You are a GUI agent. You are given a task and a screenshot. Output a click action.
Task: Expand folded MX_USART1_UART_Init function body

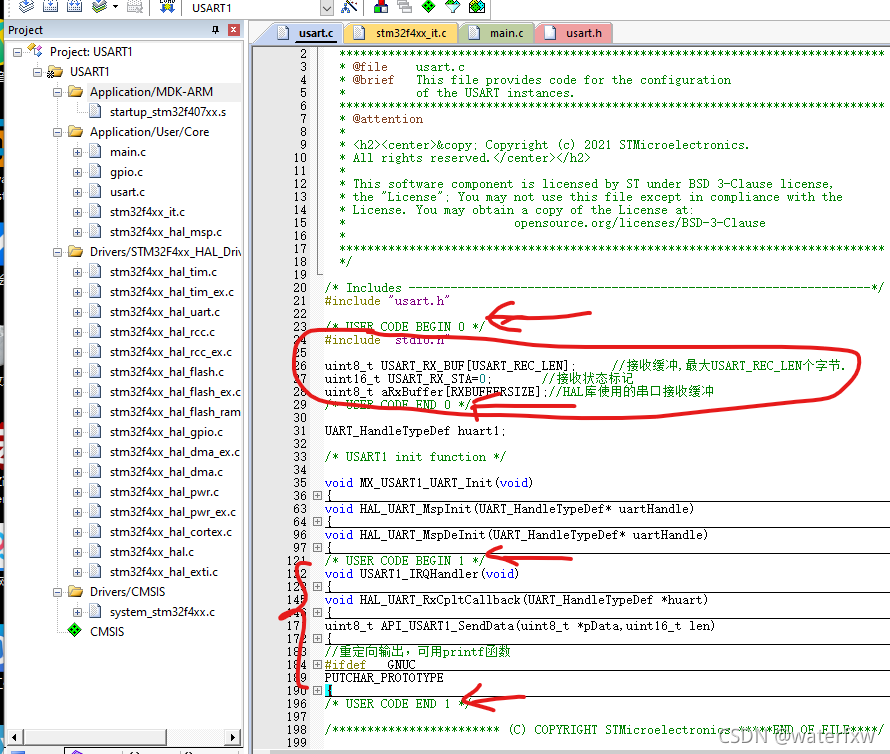[317, 496]
